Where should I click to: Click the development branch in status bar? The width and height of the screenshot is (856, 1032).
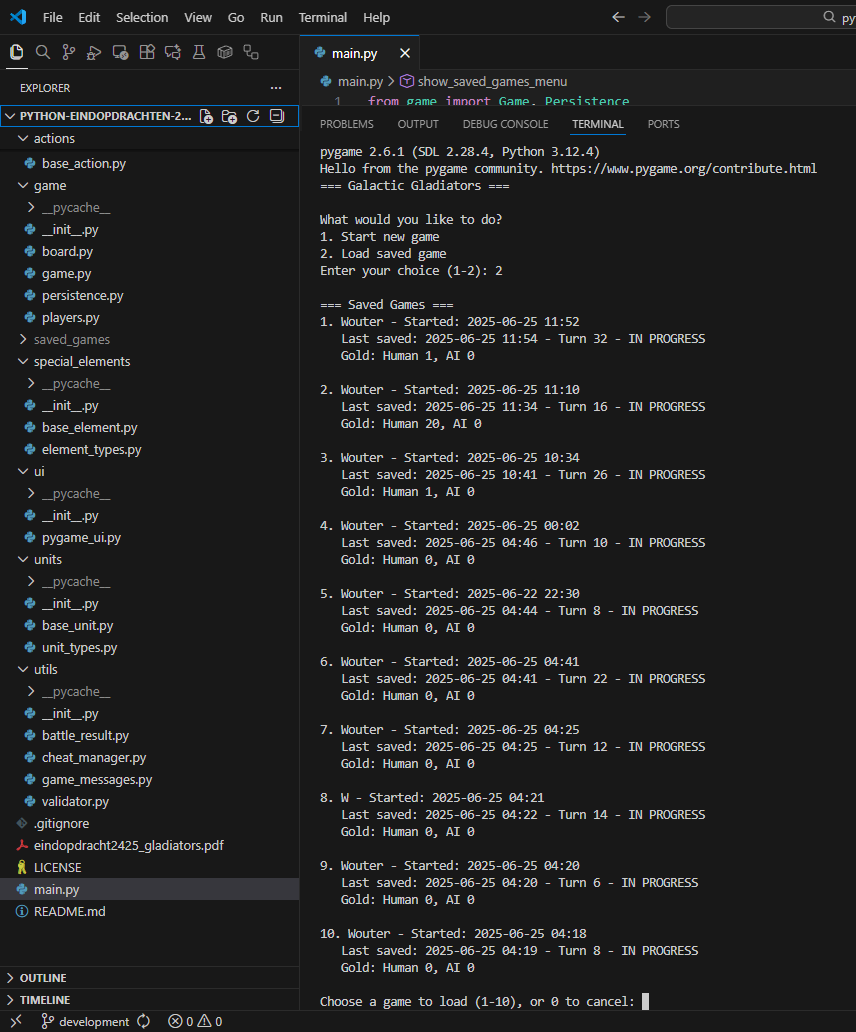coord(94,1021)
